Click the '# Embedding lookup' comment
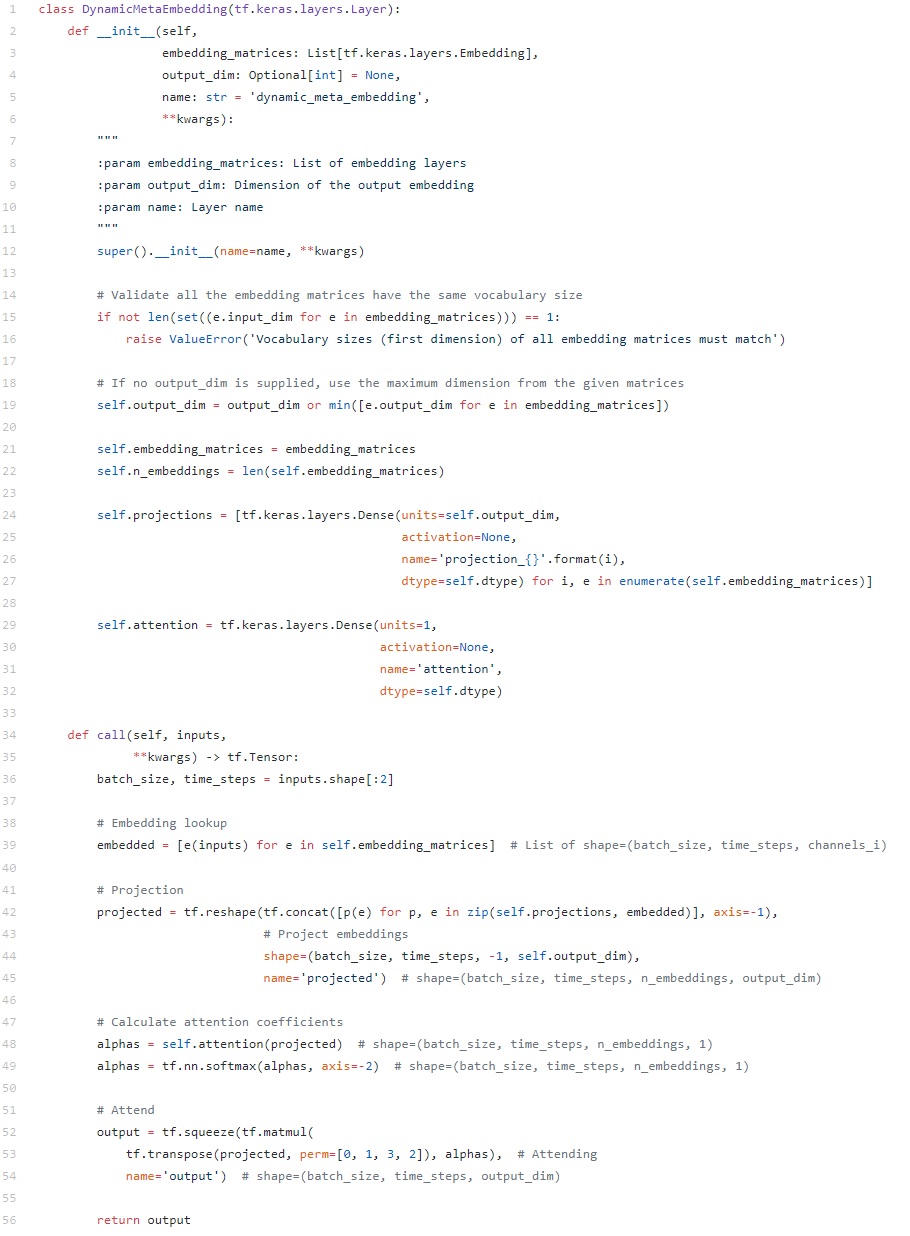 (162, 823)
